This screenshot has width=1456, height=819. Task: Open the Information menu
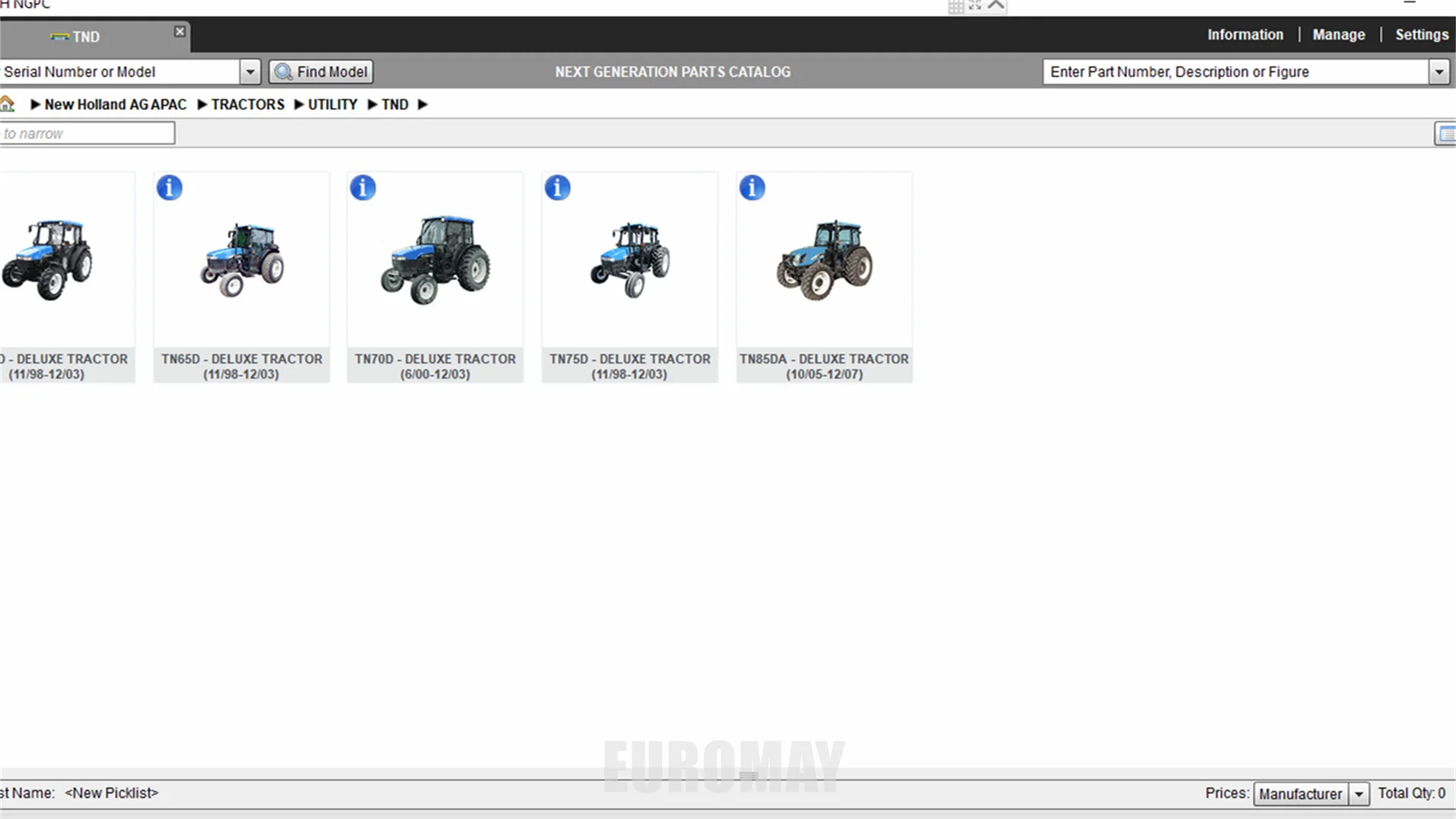1245,35
